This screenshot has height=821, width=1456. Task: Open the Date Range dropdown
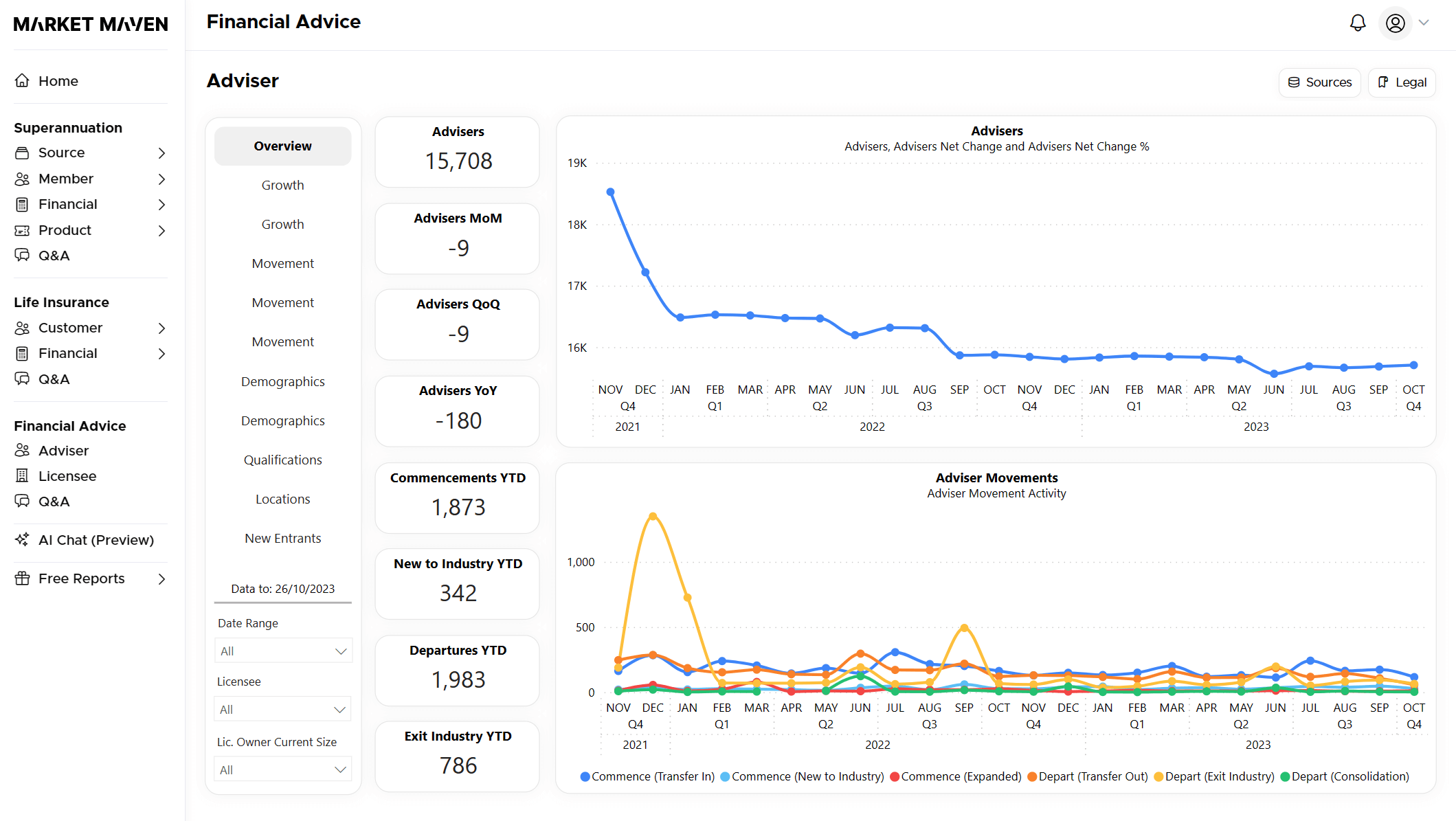pos(283,650)
